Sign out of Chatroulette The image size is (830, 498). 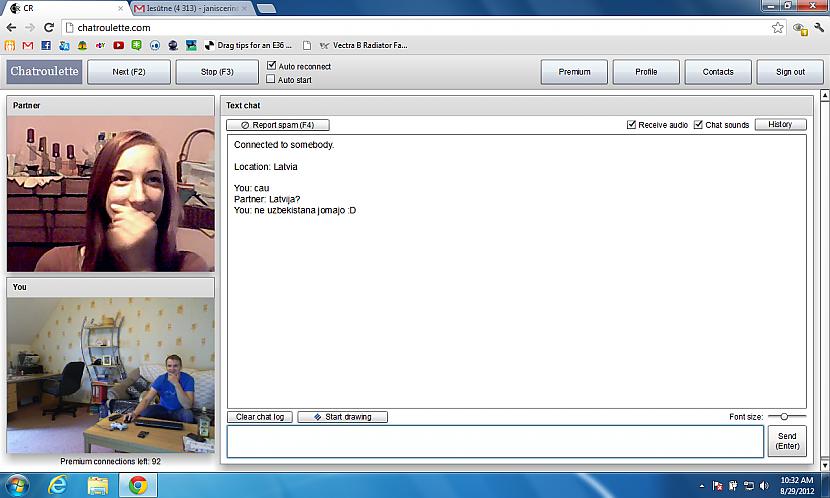pyautogui.click(x=790, y=72)
